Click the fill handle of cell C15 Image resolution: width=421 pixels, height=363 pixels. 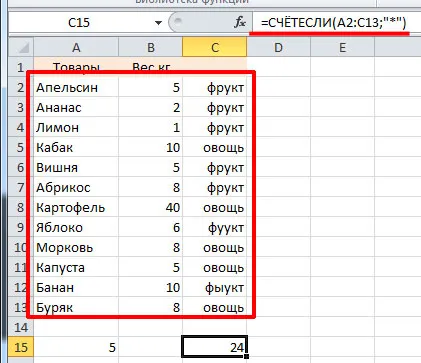246,357
